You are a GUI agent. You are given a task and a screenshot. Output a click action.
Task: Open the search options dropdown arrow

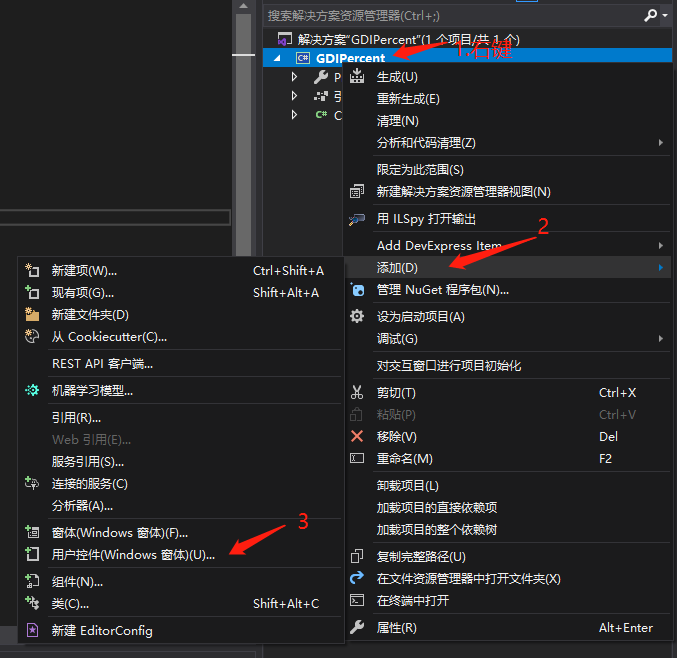[x=665, y=16]
